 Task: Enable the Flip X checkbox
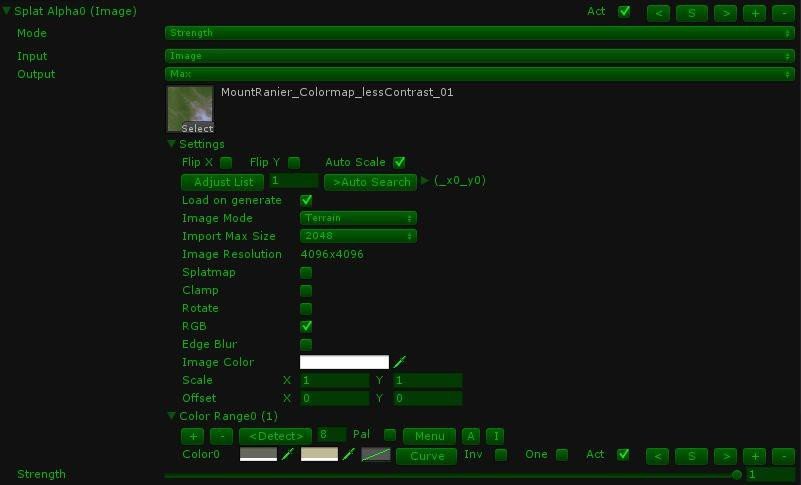tap(226, 163)
